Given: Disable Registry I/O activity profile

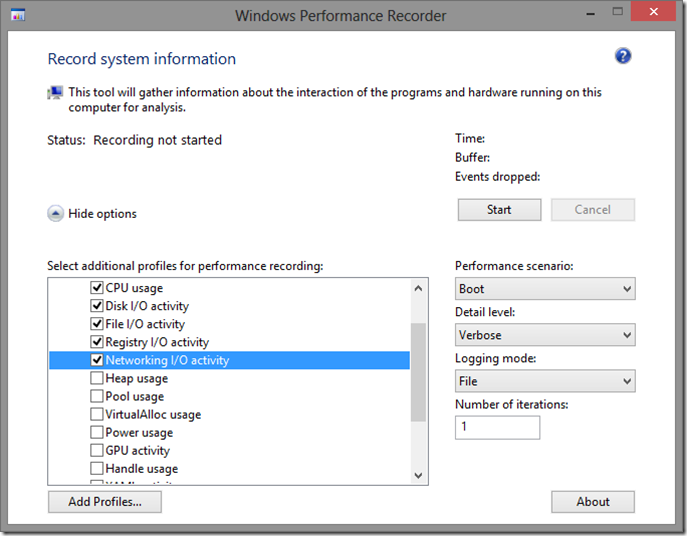Looking at the screenshot, I should point(96,341).
